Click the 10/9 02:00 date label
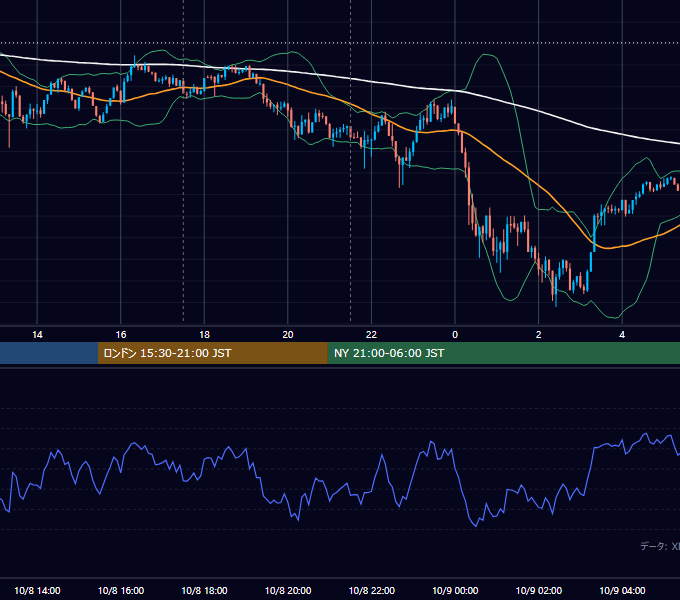Viewport: 680px width, 600px height. (539, 590)
